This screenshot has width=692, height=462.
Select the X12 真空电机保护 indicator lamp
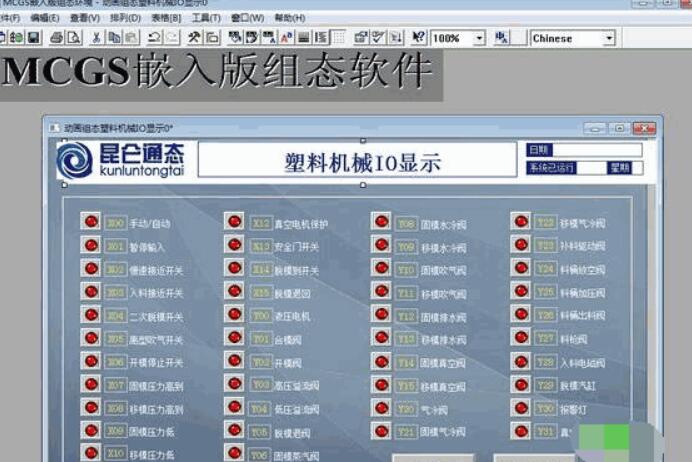[234, 221]
